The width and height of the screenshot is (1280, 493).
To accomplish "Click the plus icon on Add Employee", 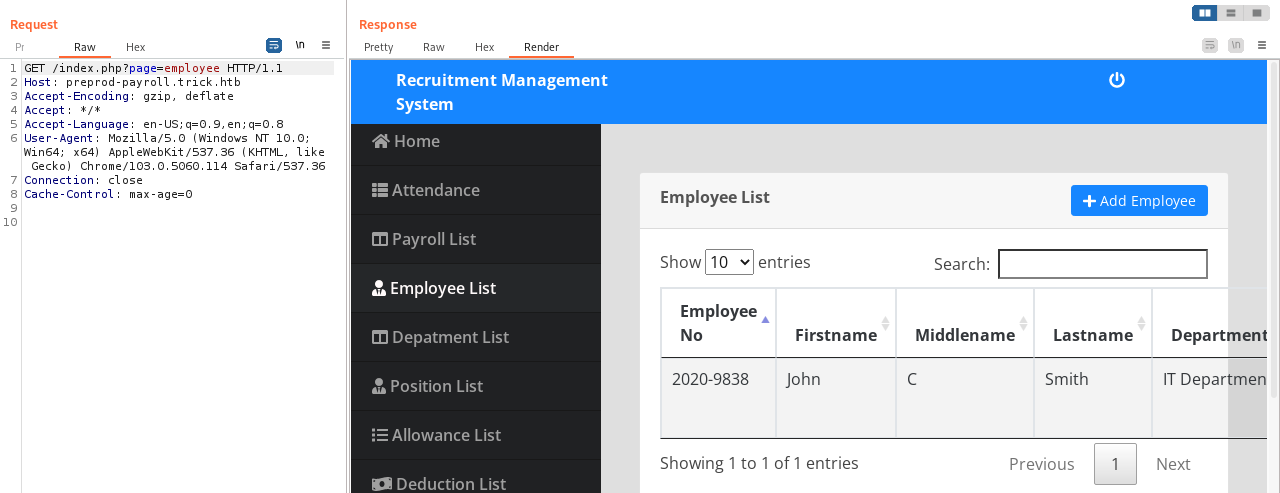I will click(1090, 201).
